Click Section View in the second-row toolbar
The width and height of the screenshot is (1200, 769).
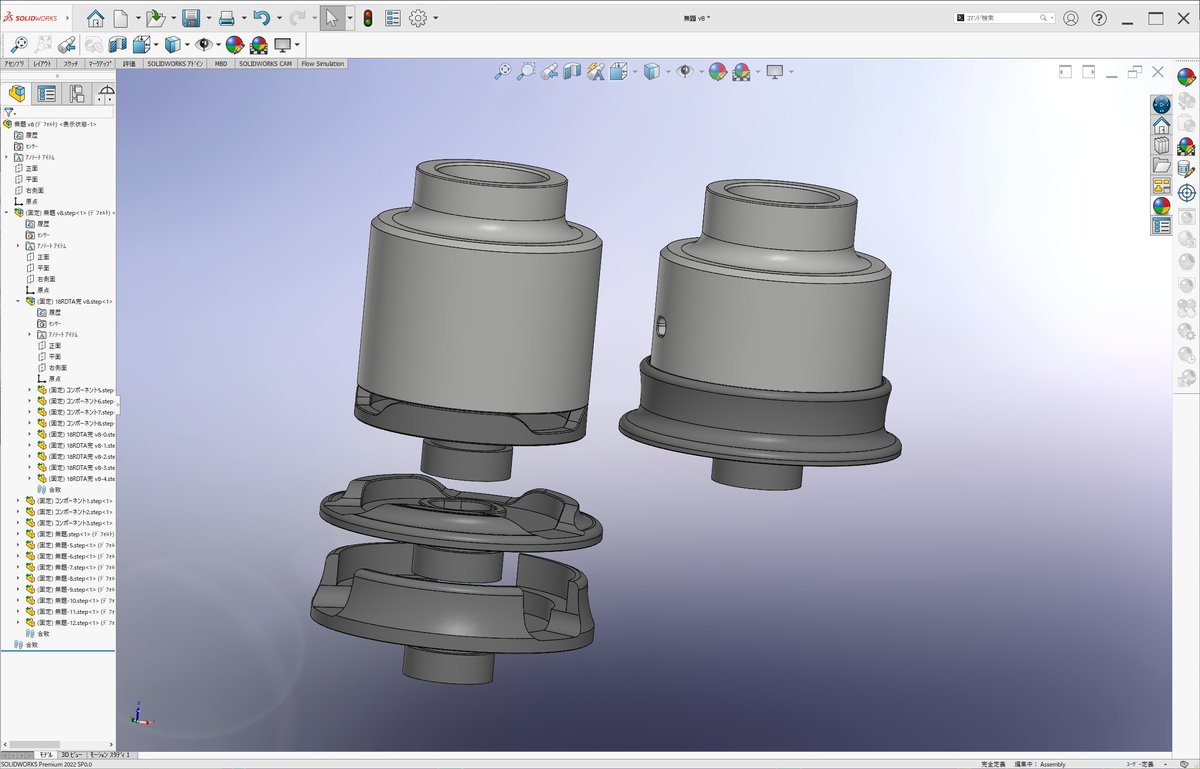[x=117, y=44]
